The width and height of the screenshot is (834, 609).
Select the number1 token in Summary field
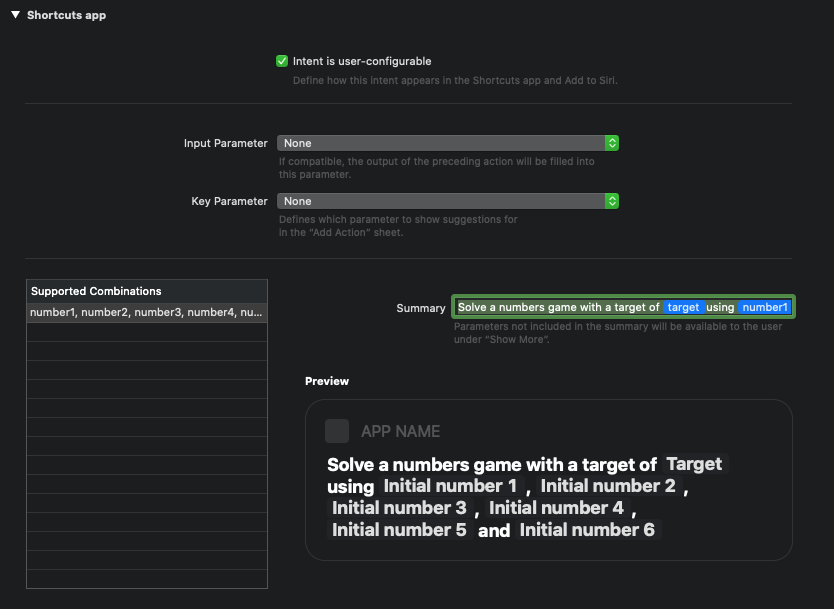(765, 308)
